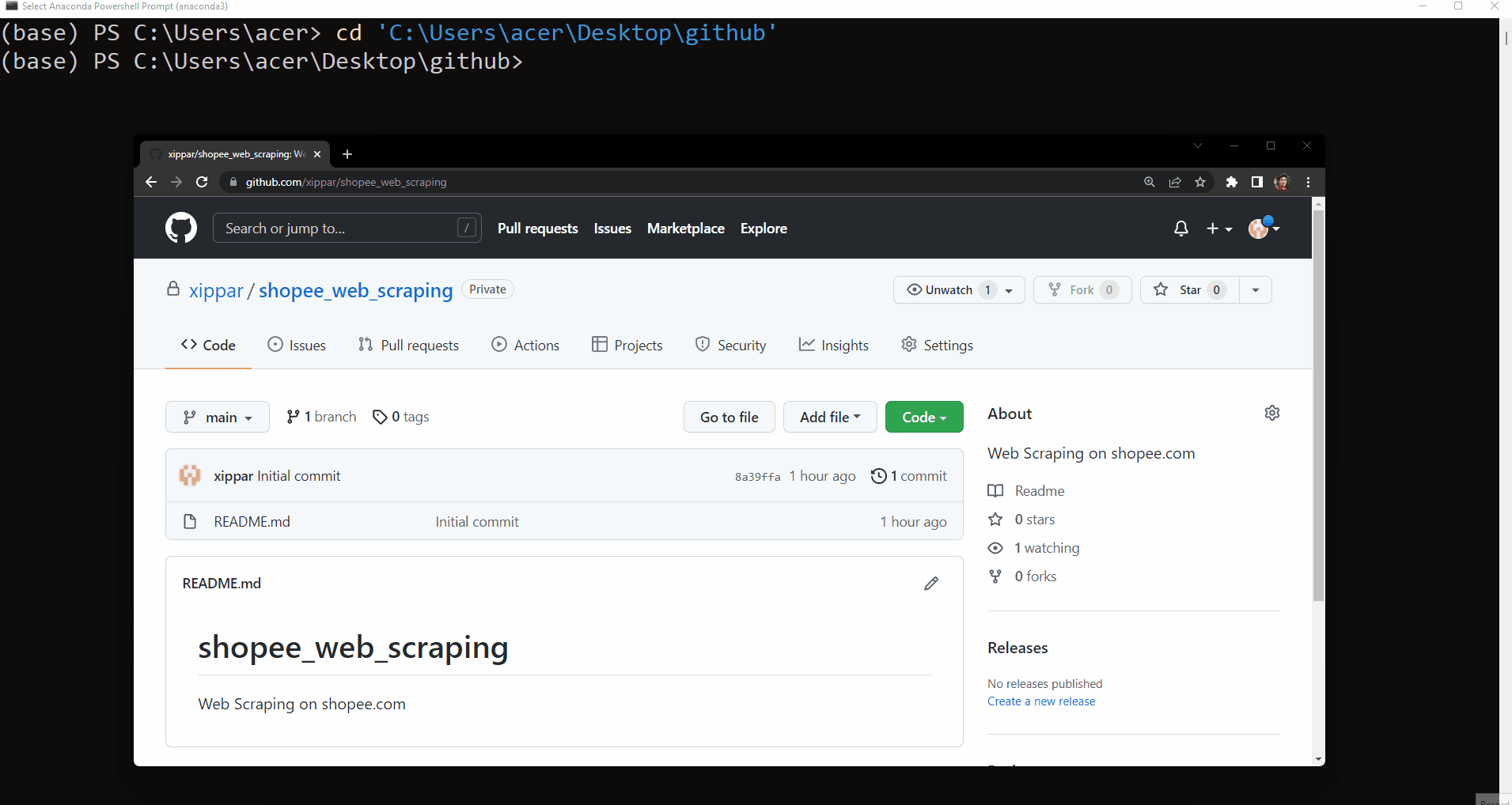The width and height of the screenshot is (1512, 805).
Task: Click the browser share icon
Action: (x=1174, y=182)
